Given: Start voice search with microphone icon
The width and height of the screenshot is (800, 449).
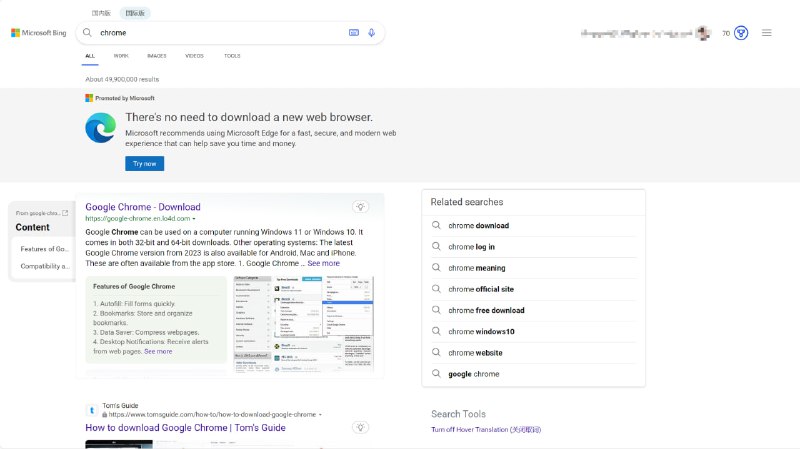Looking at the screenshot, I should [371, 33].
